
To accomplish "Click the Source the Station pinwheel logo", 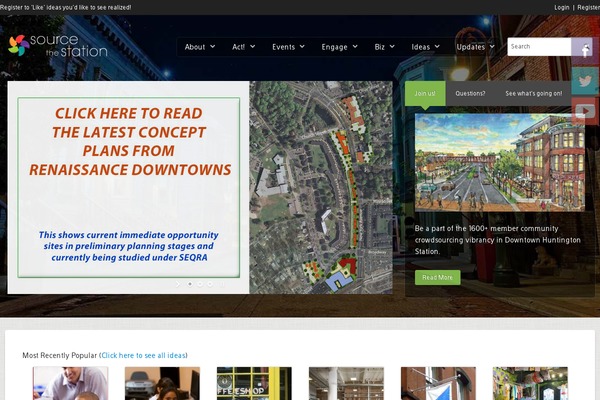I will point(58,46).
